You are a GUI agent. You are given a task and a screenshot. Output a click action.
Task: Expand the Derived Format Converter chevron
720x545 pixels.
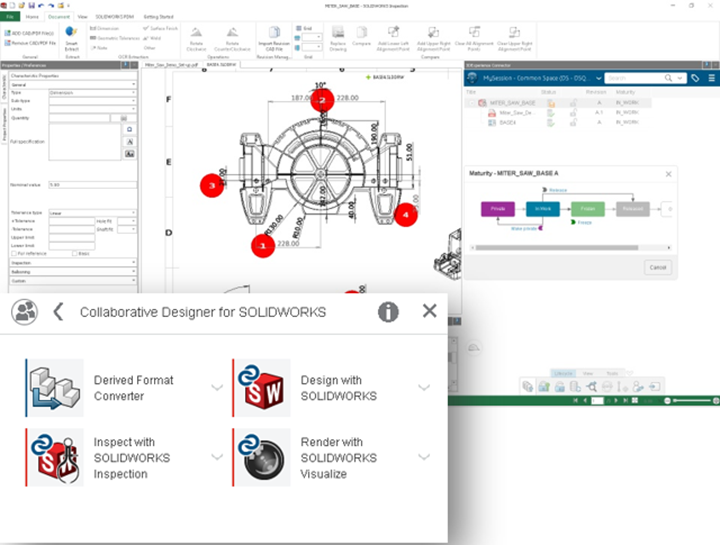click(x=217, y=388)
